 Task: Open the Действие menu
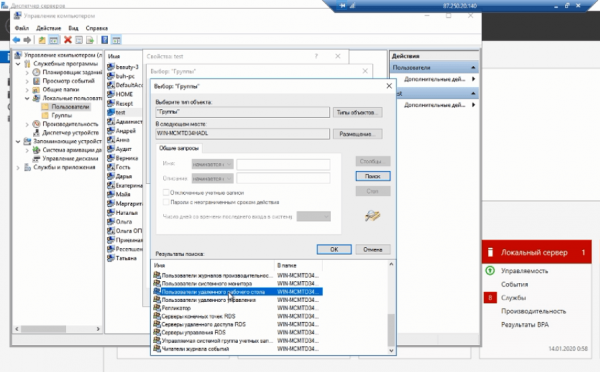pyautogui.click(x=49, y=28)
